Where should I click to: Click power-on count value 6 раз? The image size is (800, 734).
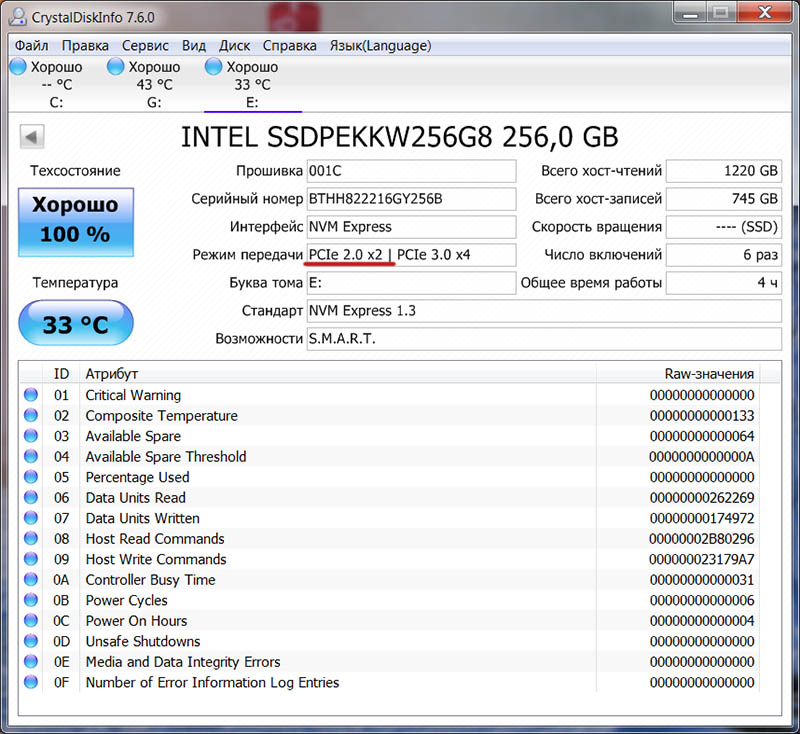coord(723,255)
